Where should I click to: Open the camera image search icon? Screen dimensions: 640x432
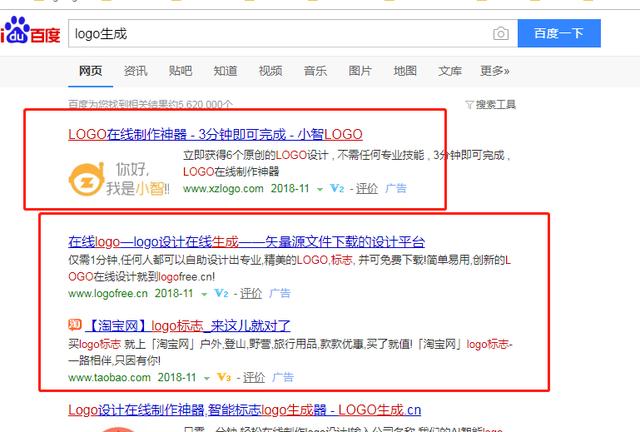[500, 33]
